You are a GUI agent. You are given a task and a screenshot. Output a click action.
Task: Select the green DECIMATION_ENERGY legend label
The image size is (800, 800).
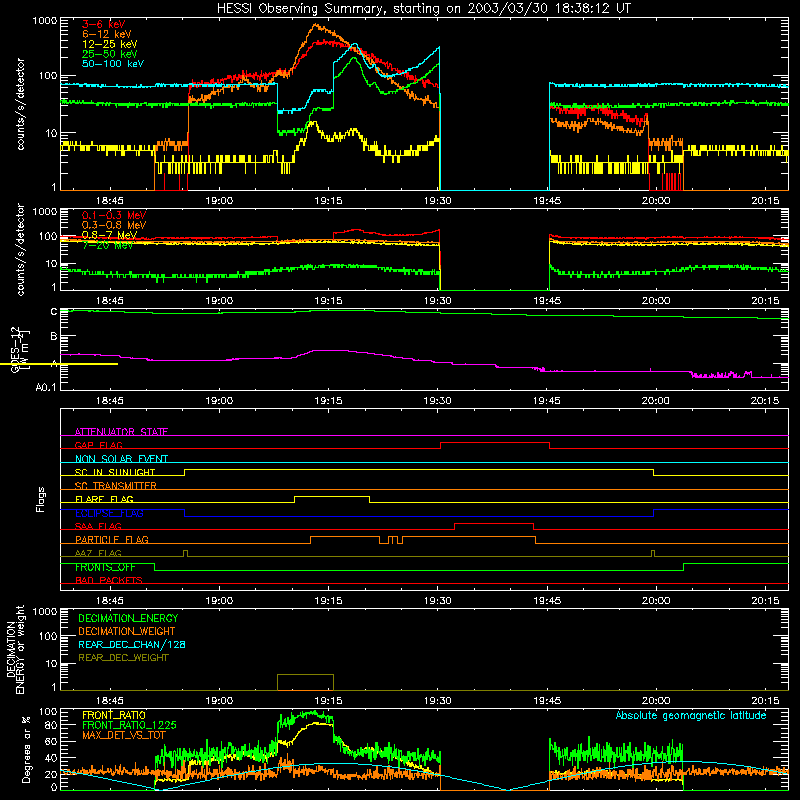[128, 618]
